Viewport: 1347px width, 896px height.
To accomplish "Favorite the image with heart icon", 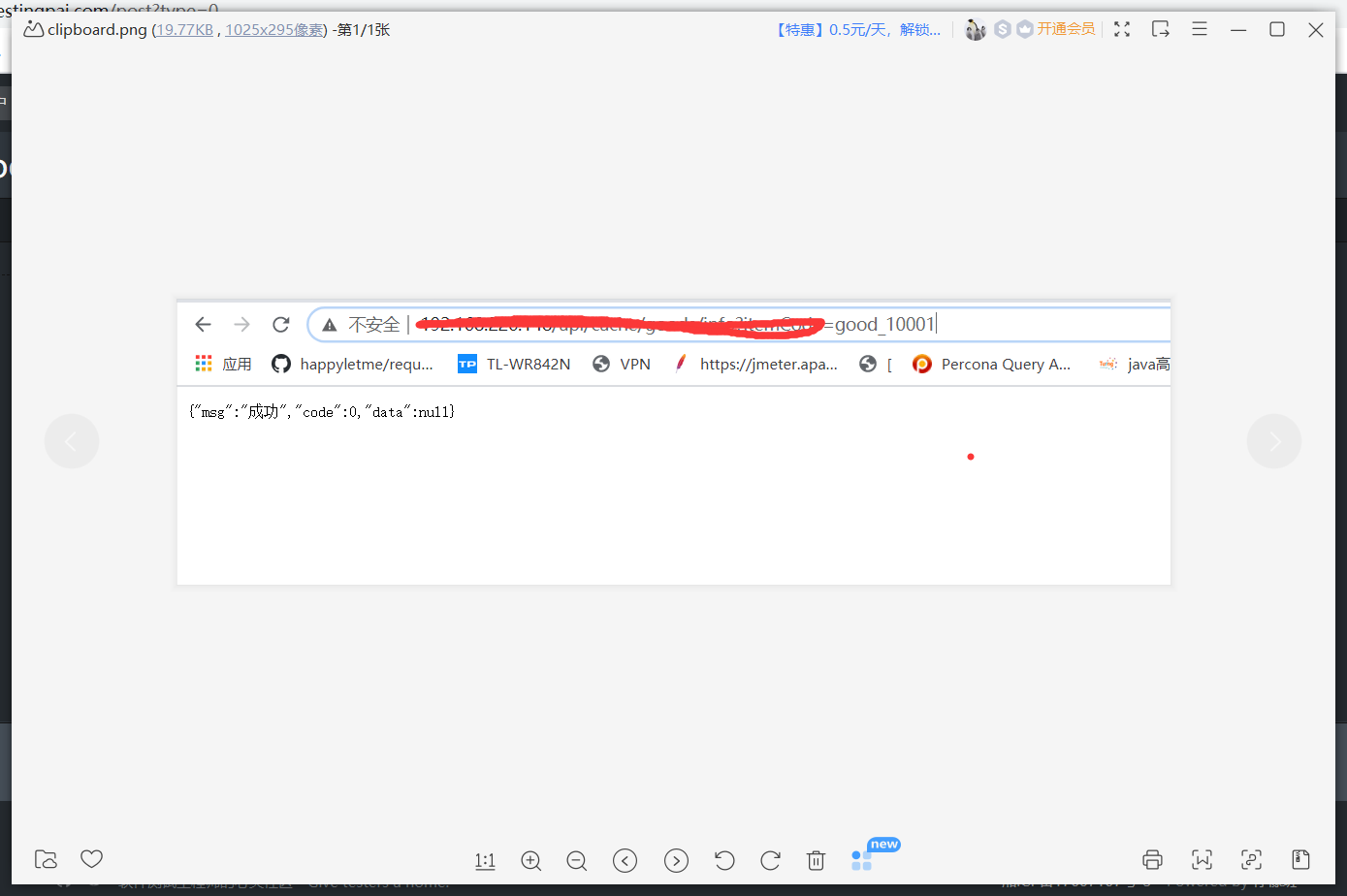I will pos(91,859).
